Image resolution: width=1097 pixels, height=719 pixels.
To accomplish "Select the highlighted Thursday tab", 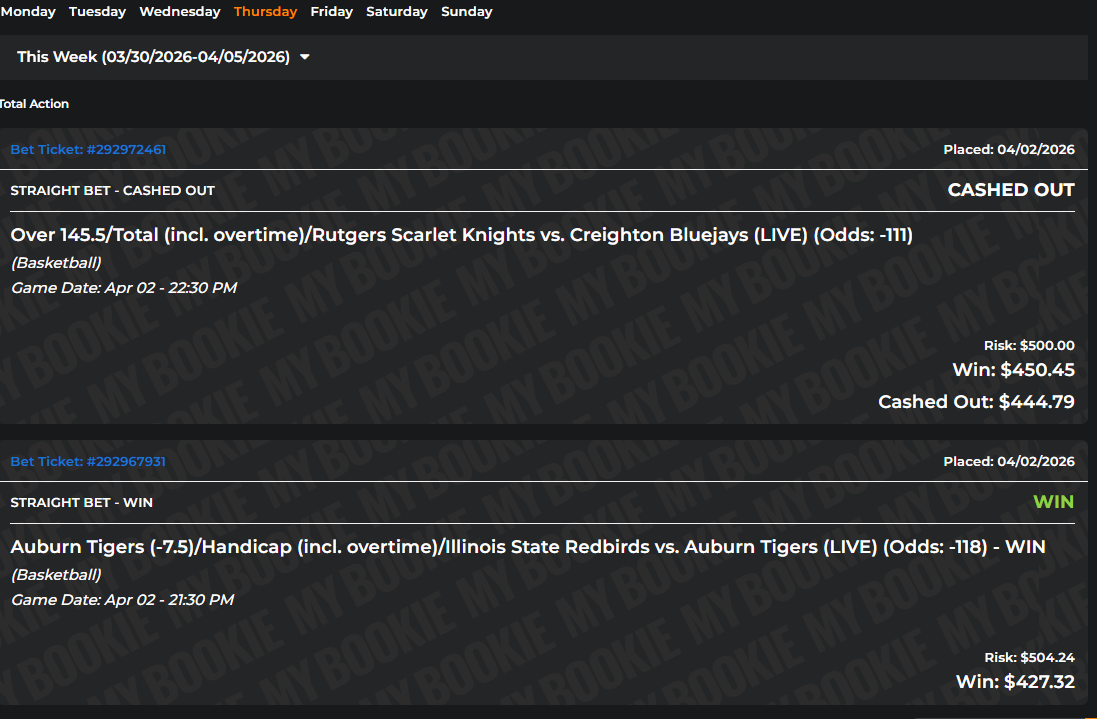I will [265, 12].
